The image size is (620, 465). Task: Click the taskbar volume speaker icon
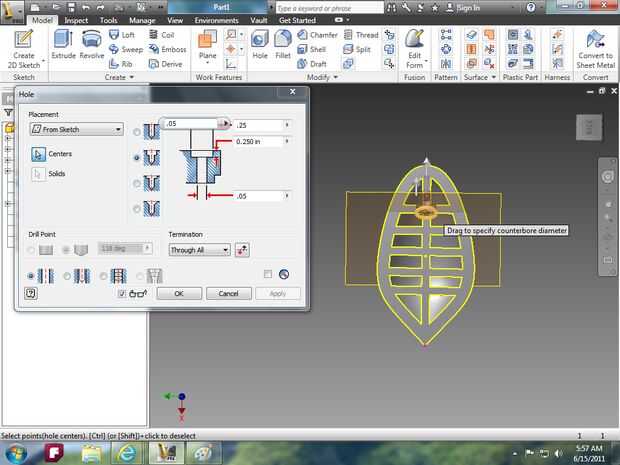click(x=558, y=453)
